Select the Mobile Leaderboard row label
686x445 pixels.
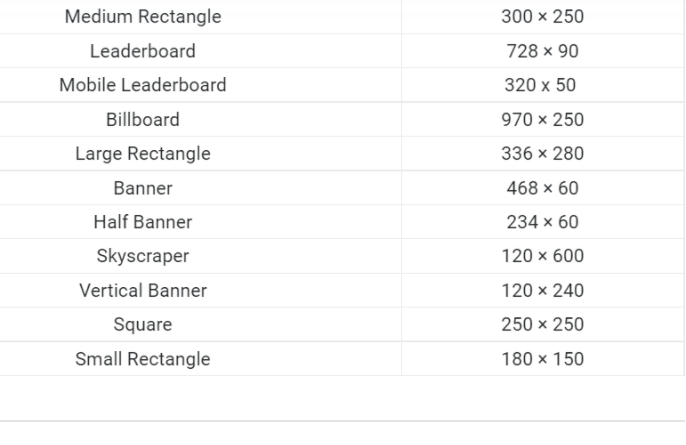(x=143, y=85)
